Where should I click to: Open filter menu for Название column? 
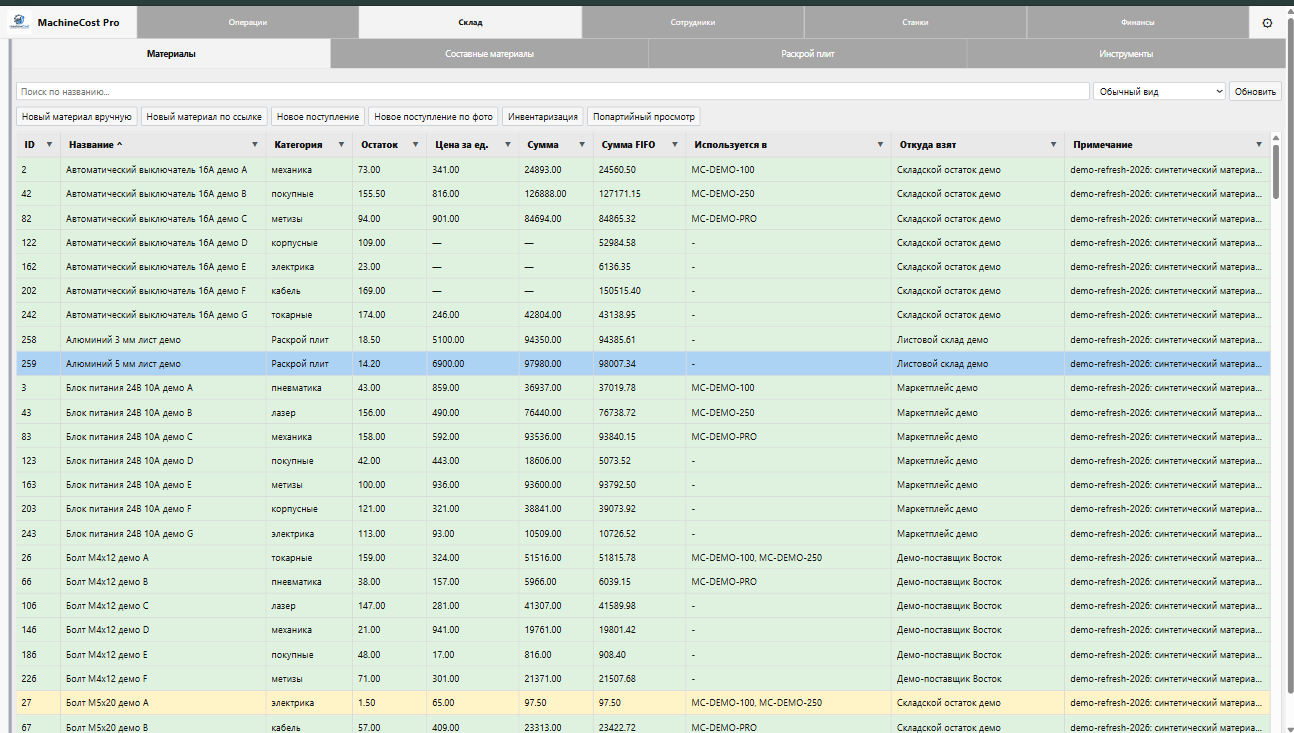(254, 145)
